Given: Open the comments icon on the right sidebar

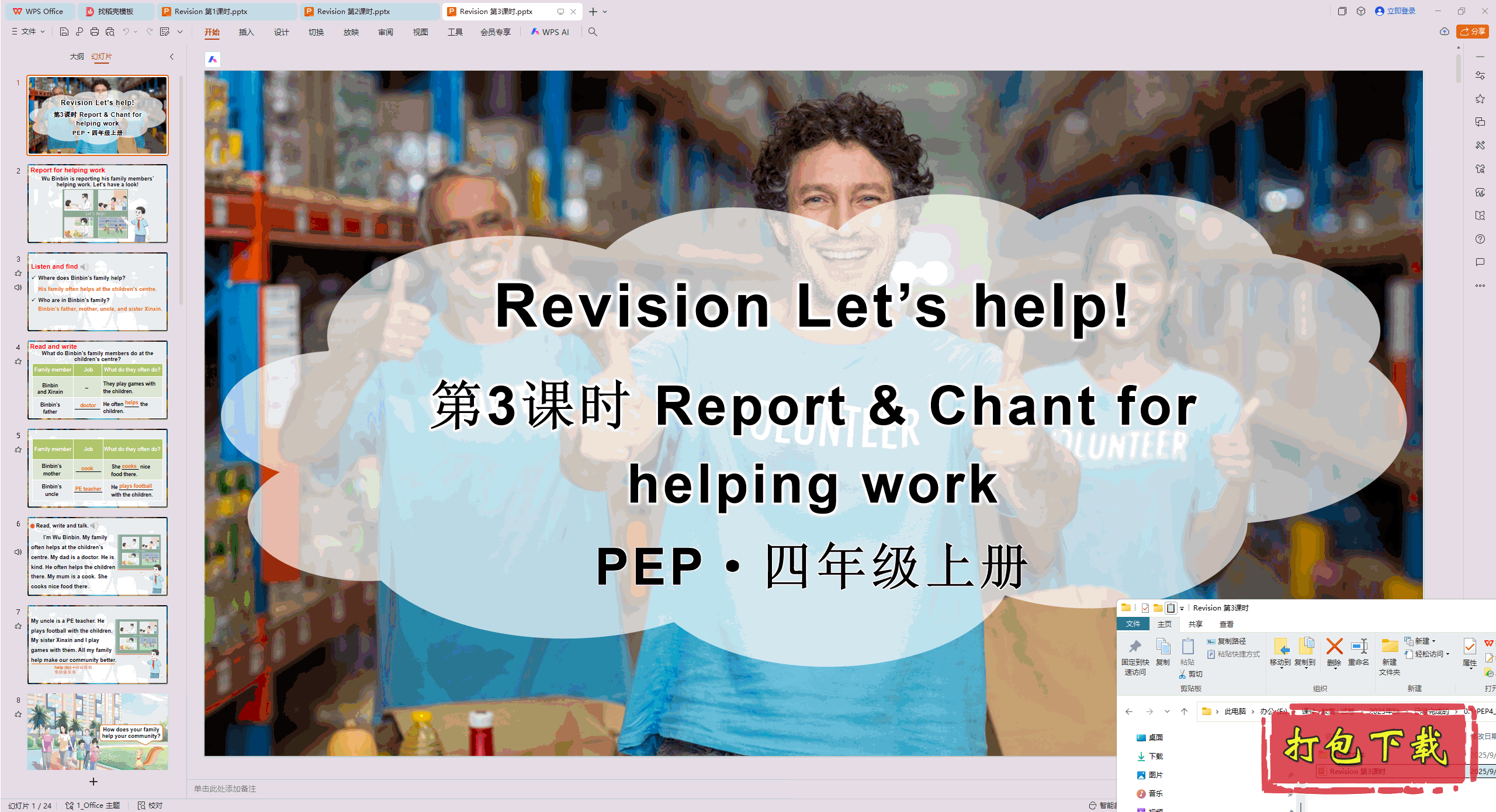Looking at the screenshot, I should click(1480, 262).
